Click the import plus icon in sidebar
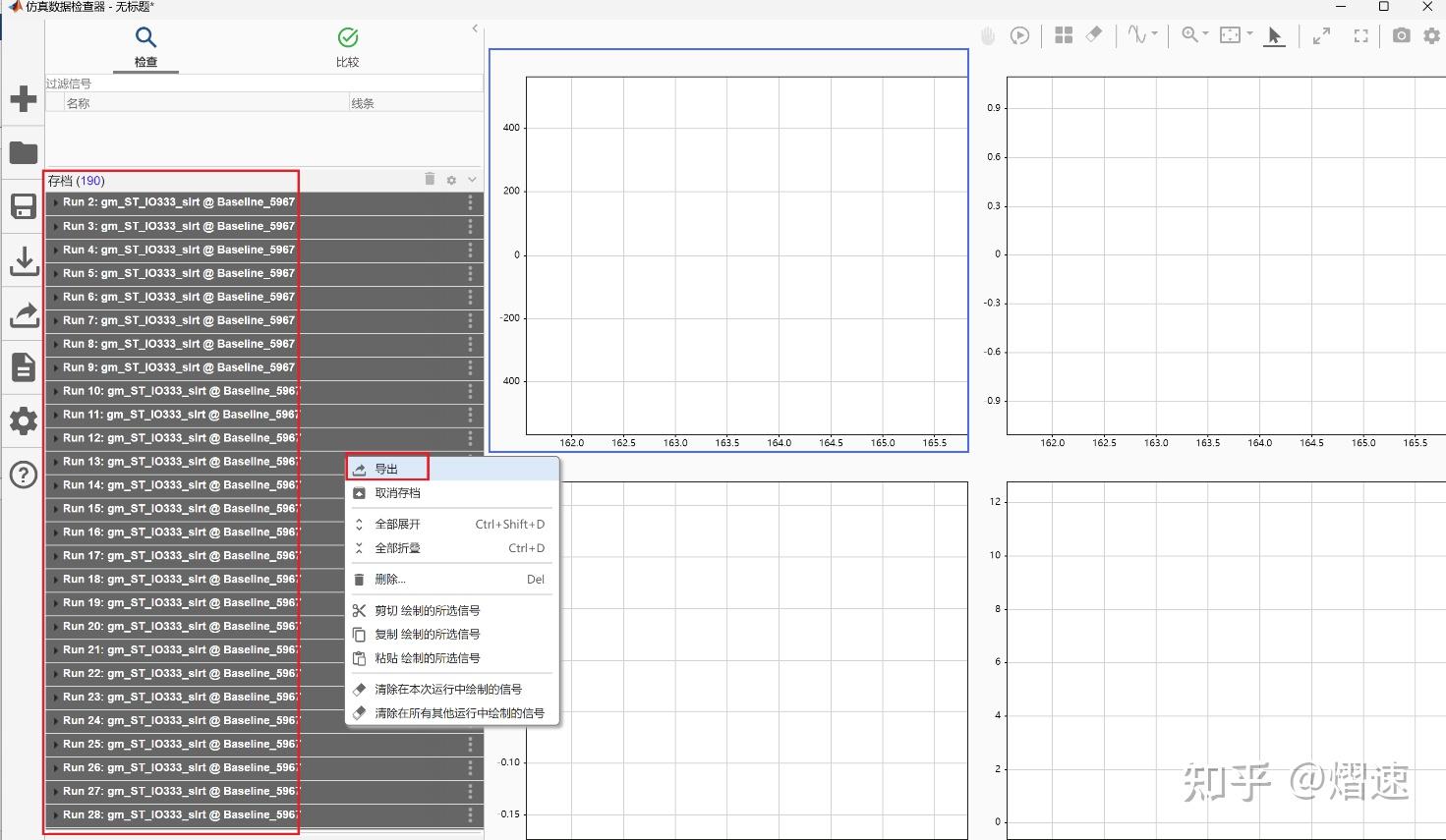Image resolution: width=1446 pixels, height=840 pixels. pyautogui.click(x=23, y=99)
